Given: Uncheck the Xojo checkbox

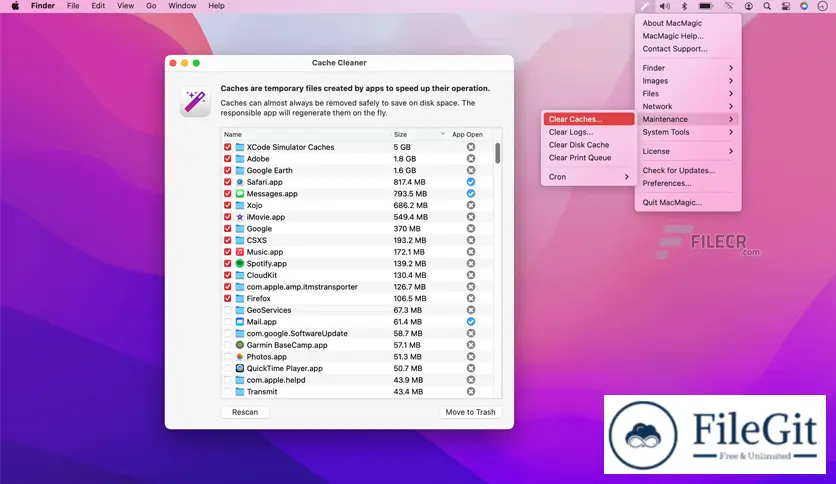Looking at the screenshot, I should tap(228, 205).
